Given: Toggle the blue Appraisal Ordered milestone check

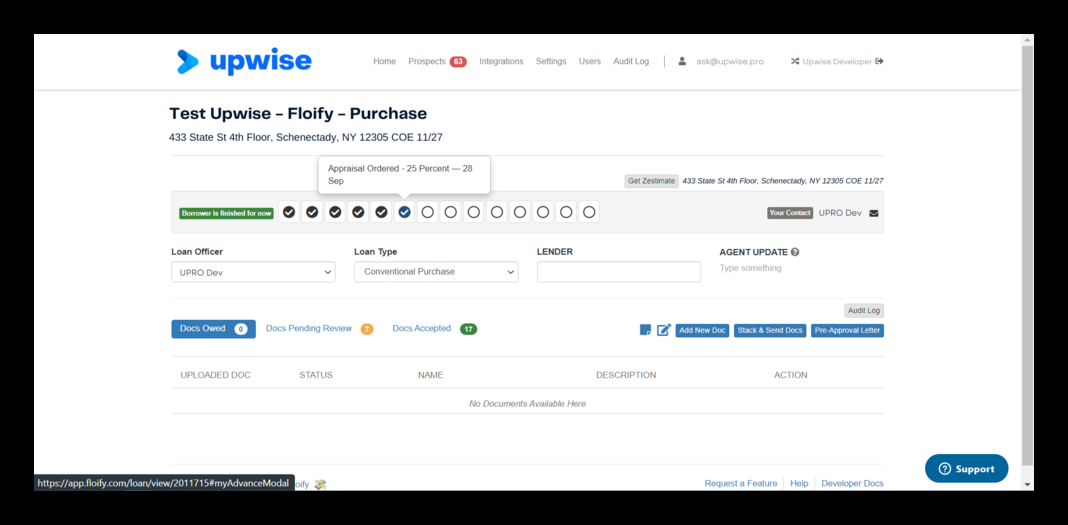Looking at the screenshot, I should point(405,212).
